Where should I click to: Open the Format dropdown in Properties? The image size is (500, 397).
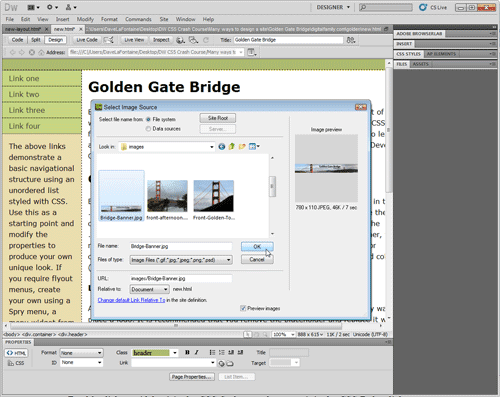[x=81, y=353]
